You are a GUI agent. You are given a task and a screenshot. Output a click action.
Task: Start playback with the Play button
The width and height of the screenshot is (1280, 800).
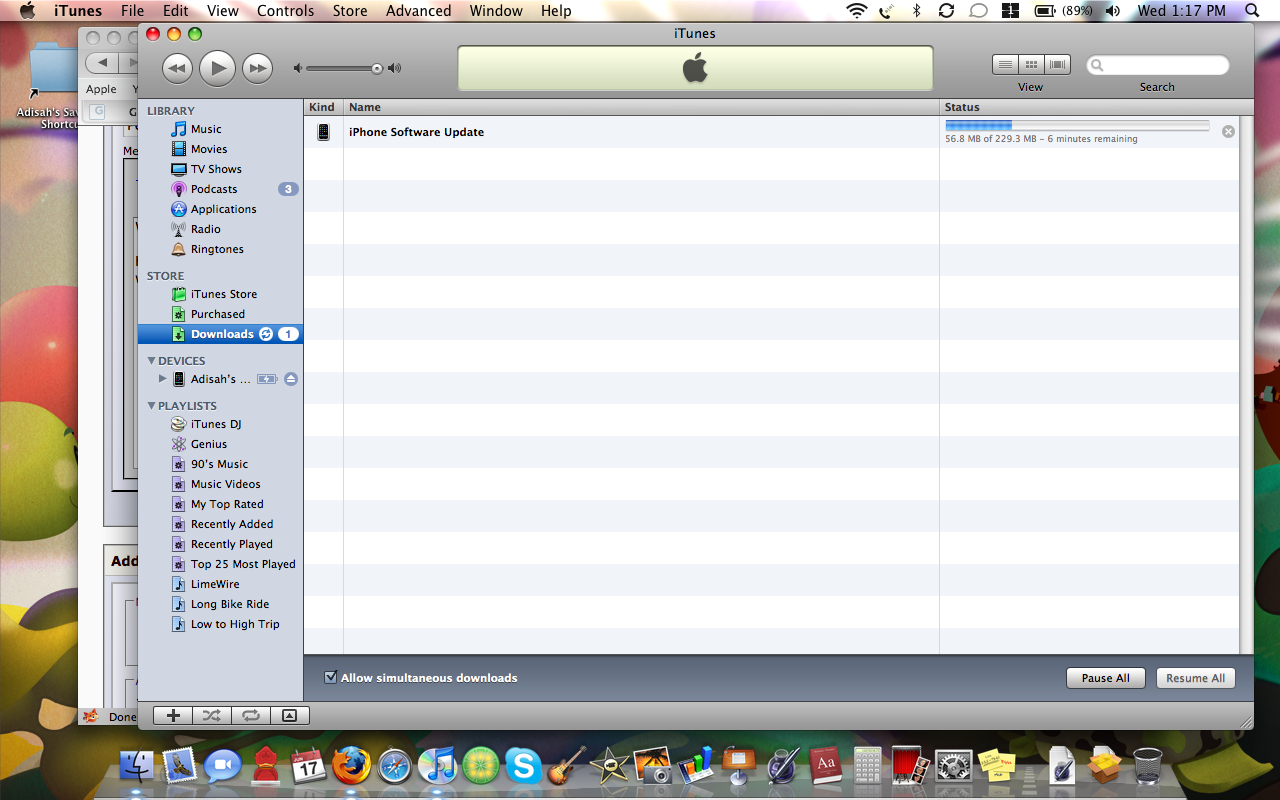(217, 68)
